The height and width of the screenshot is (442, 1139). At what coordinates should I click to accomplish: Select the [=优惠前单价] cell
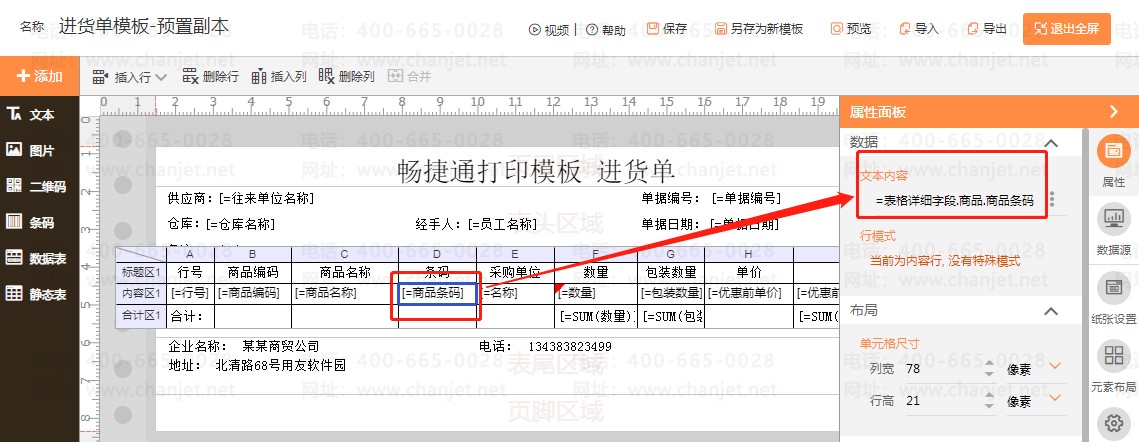[749, 294]
